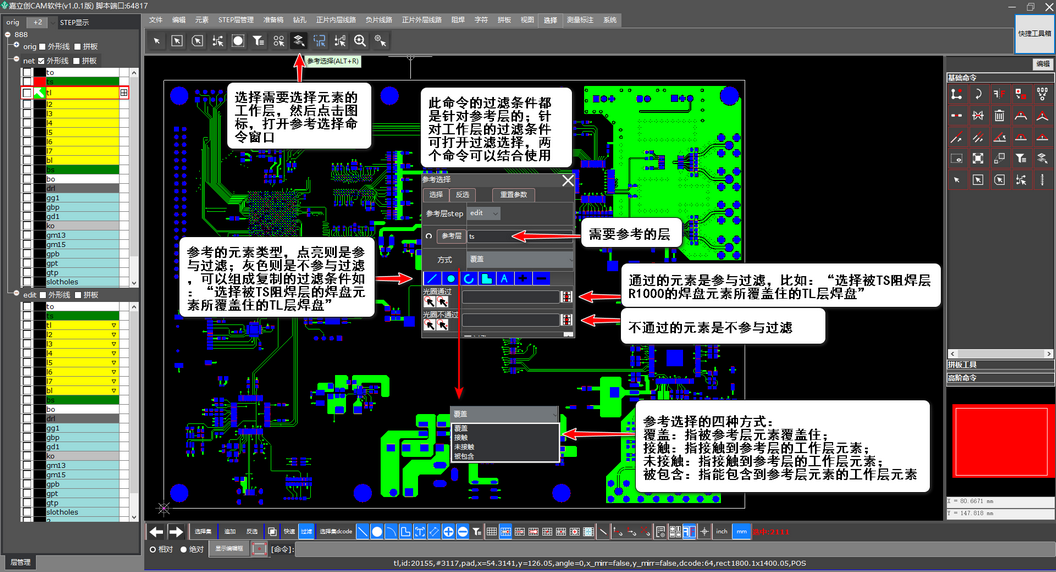Open aperture table beside 光圈不通过 field
Viewport: 1056px width, 572px height.
pos(566,320)
